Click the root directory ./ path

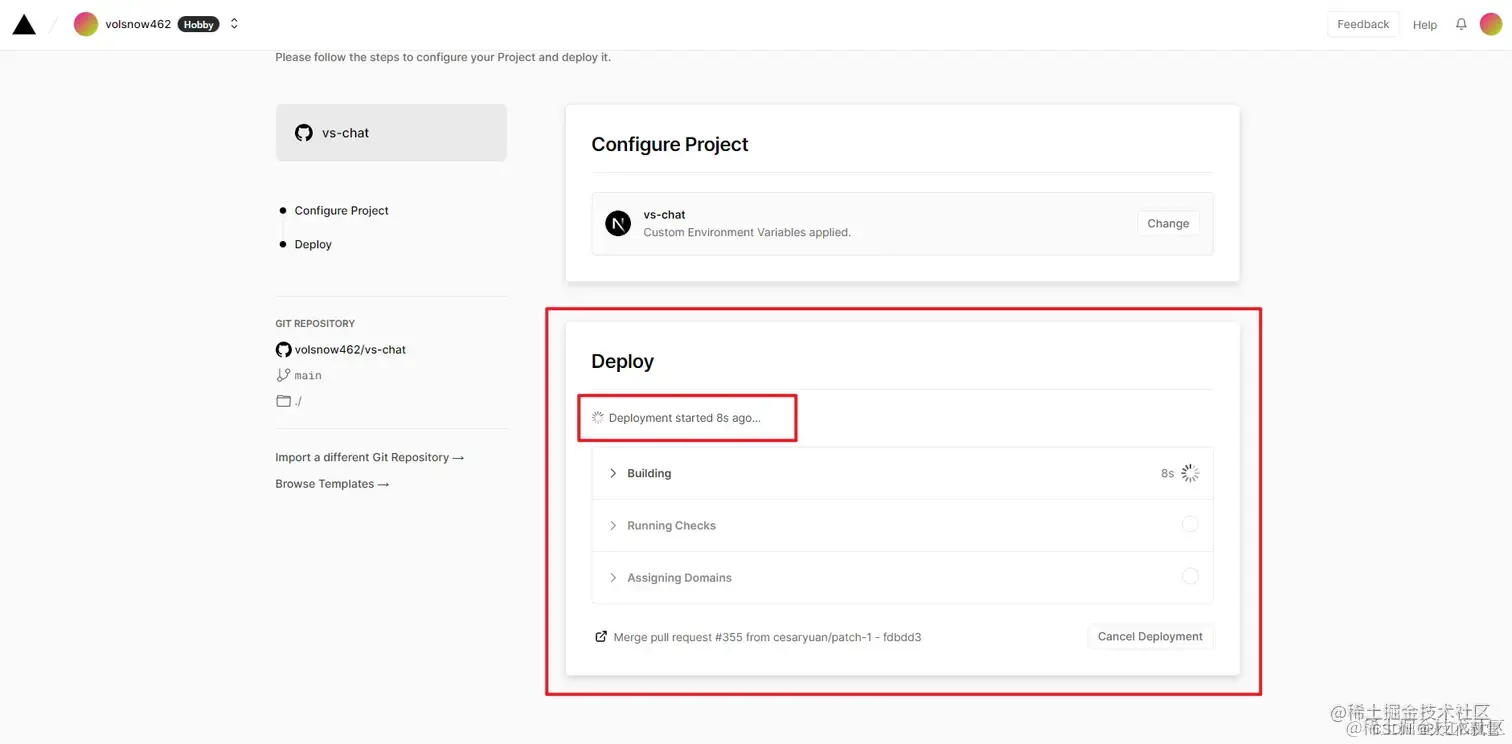pos(298,401)
